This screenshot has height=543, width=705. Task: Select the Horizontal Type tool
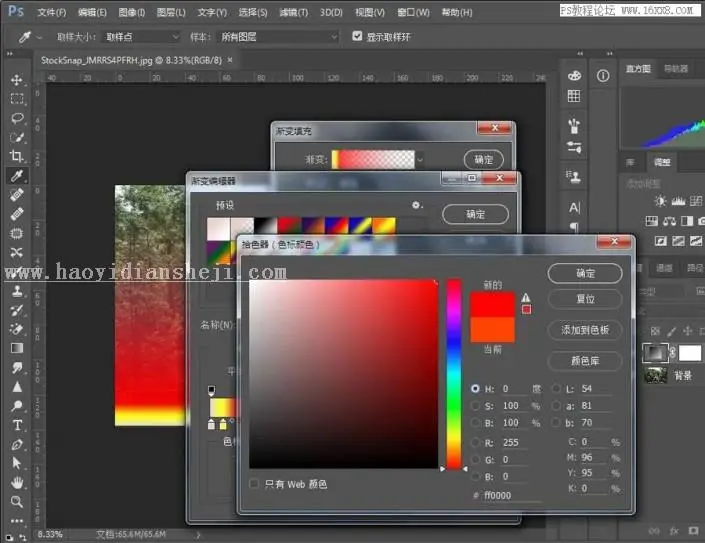tap(17, 425)
